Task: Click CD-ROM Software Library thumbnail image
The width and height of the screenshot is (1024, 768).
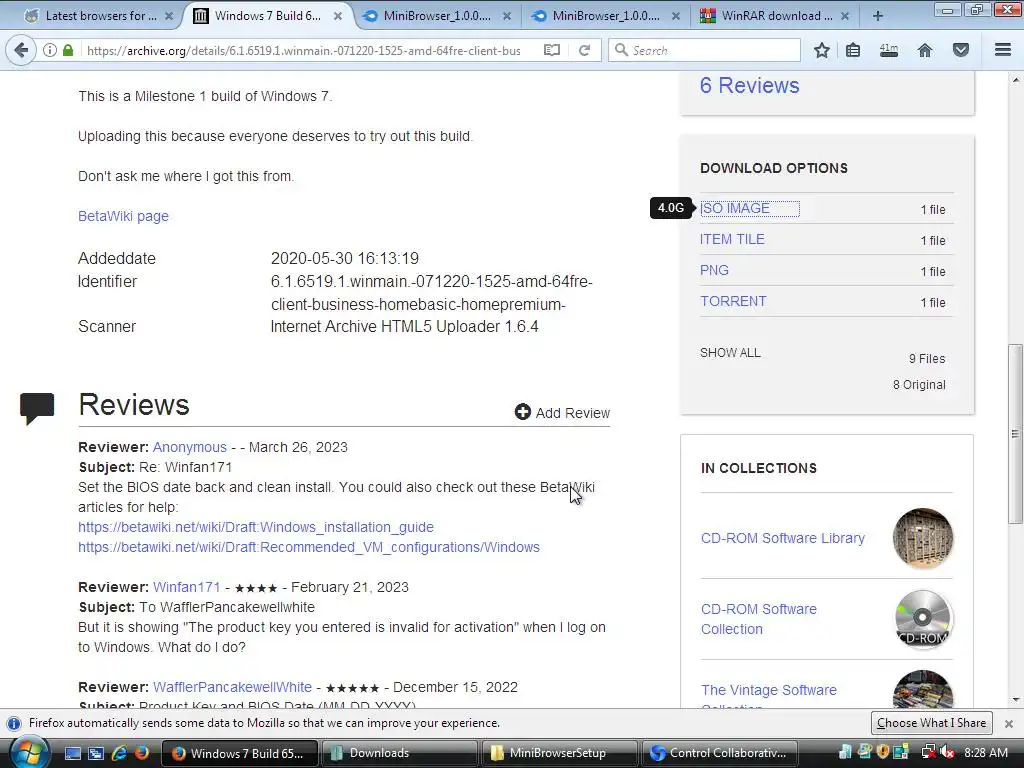Action: pyautogui.click(x=923, y=538)
